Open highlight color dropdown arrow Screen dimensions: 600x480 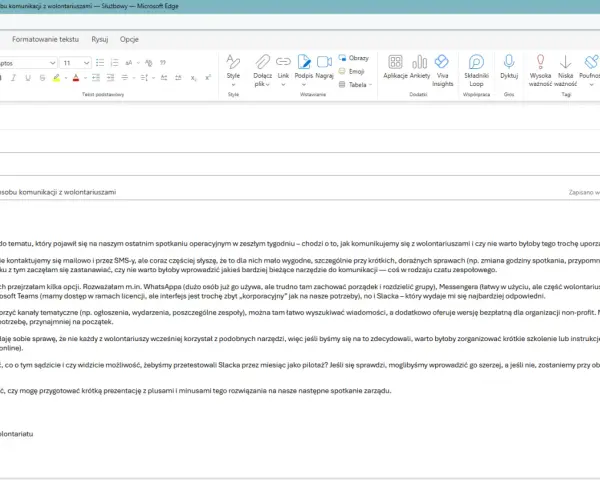[66, 78]
